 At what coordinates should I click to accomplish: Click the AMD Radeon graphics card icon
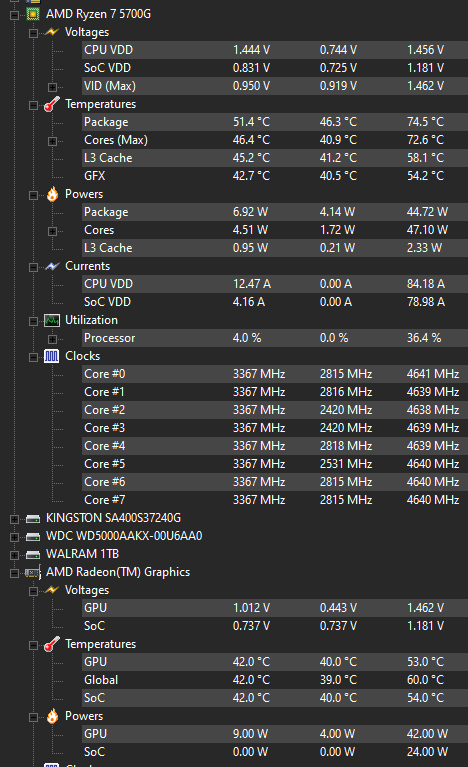(33, 572)
